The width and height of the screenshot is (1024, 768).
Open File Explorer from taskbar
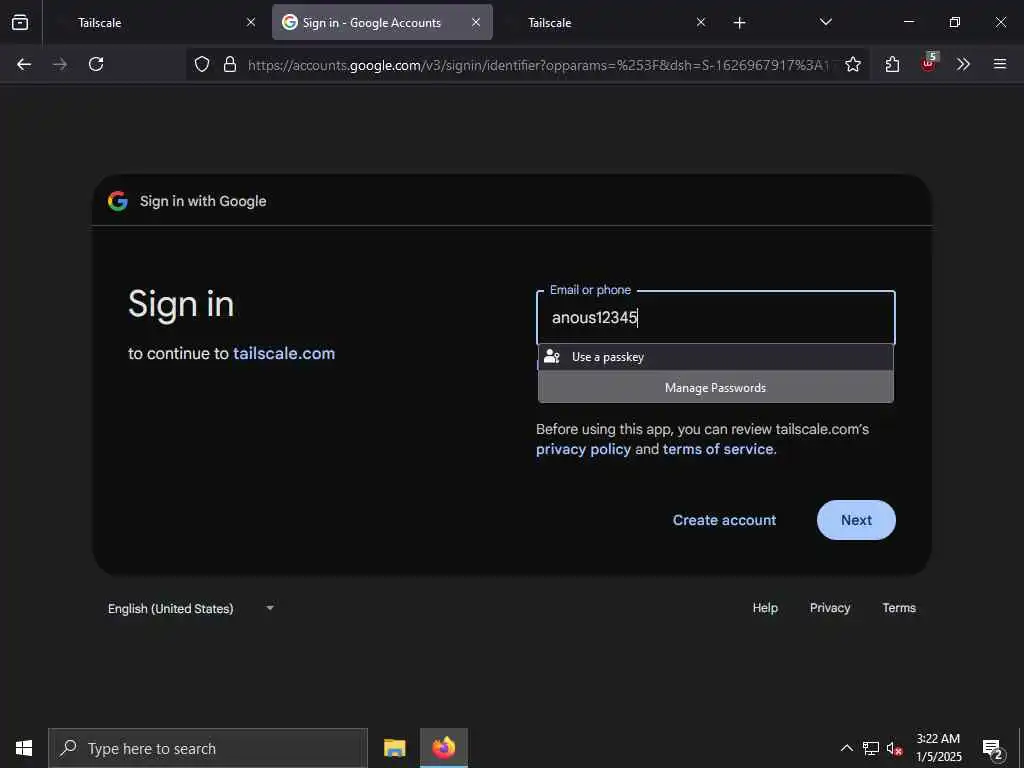coord(394,748)
